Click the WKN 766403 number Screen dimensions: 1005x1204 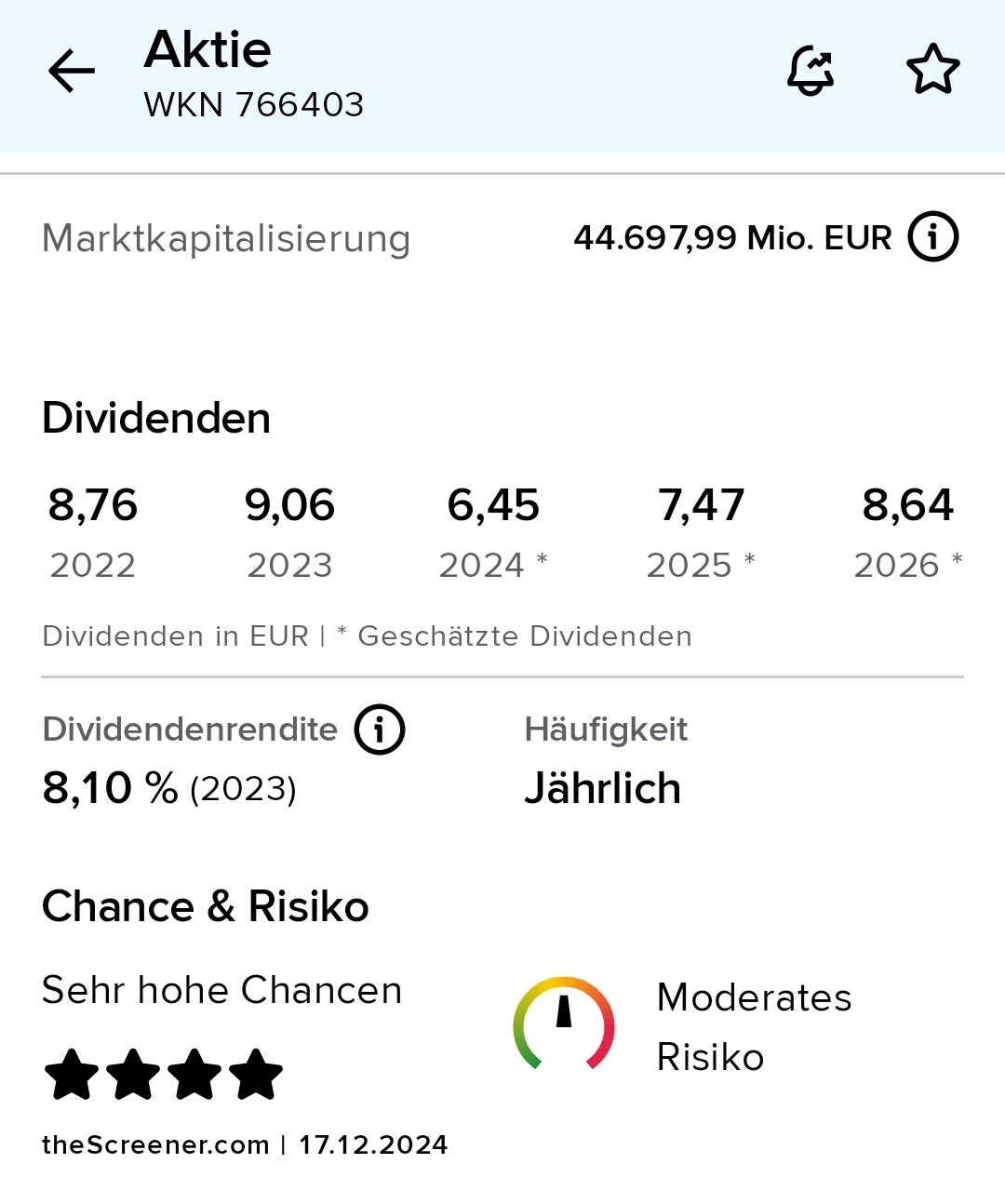click(253, 104)
